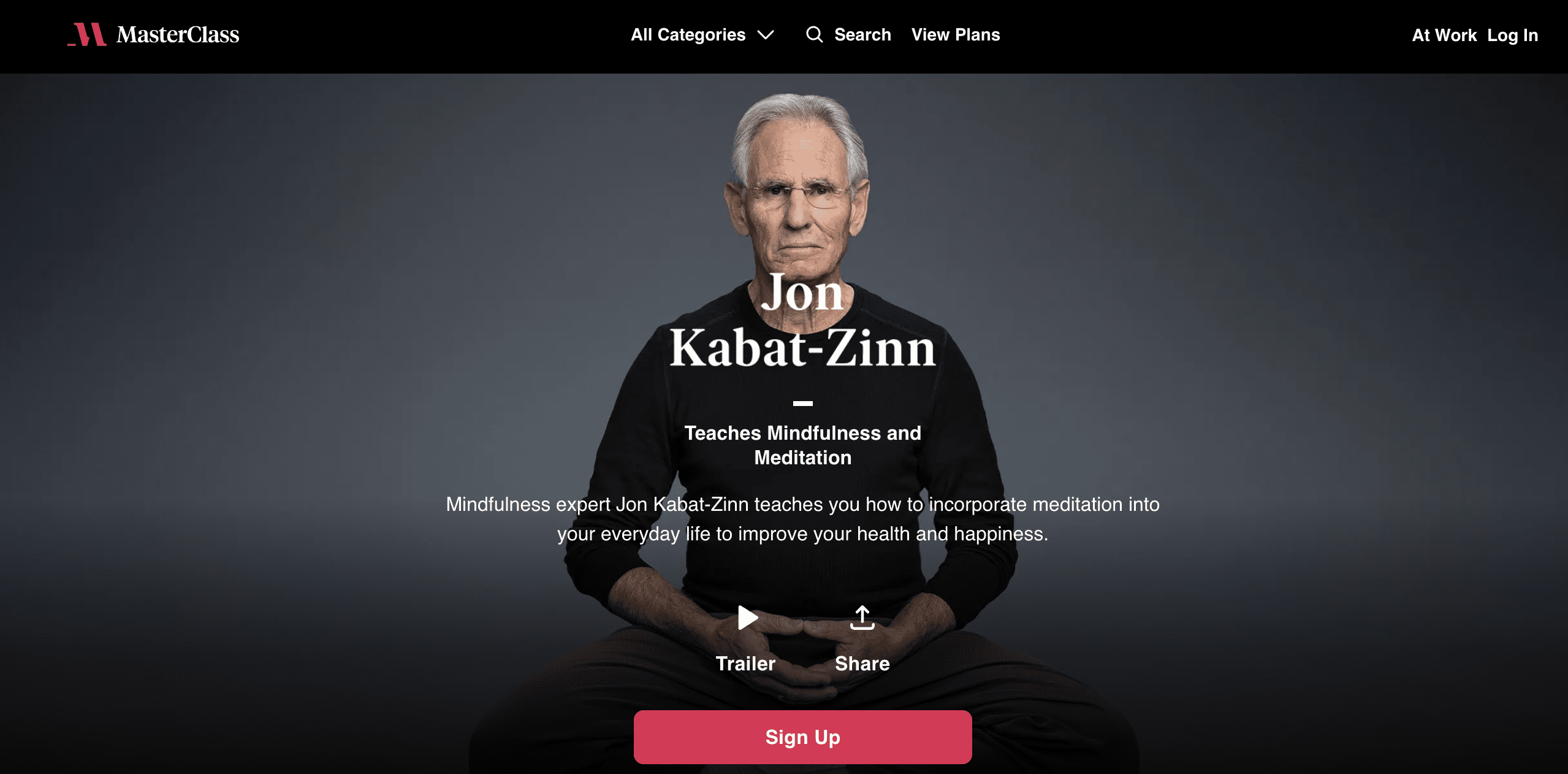Click the Share text label
The height and width of the screenshot is (774, 1568).
(862, 664)
